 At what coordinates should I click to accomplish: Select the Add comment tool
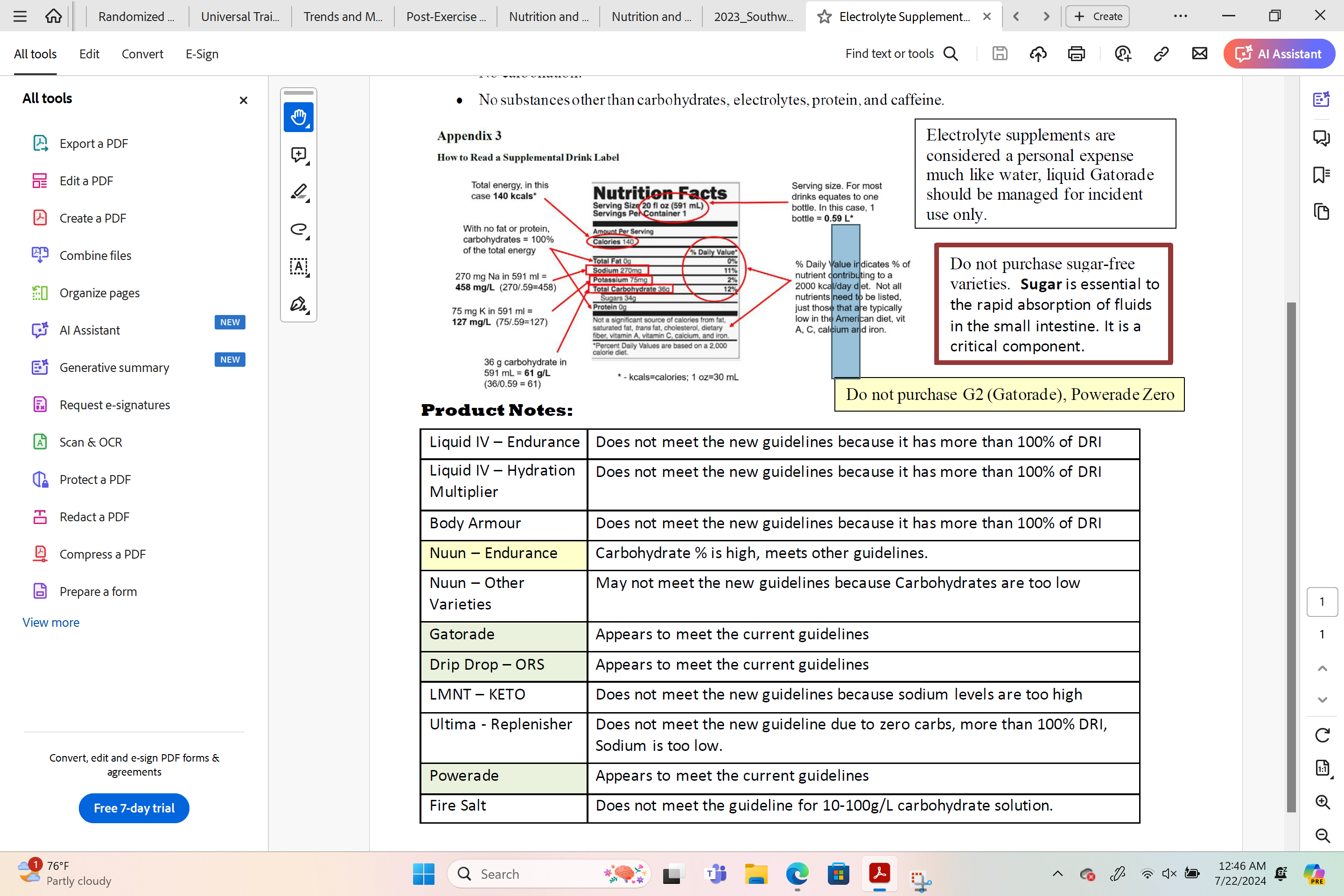(298, 154)
